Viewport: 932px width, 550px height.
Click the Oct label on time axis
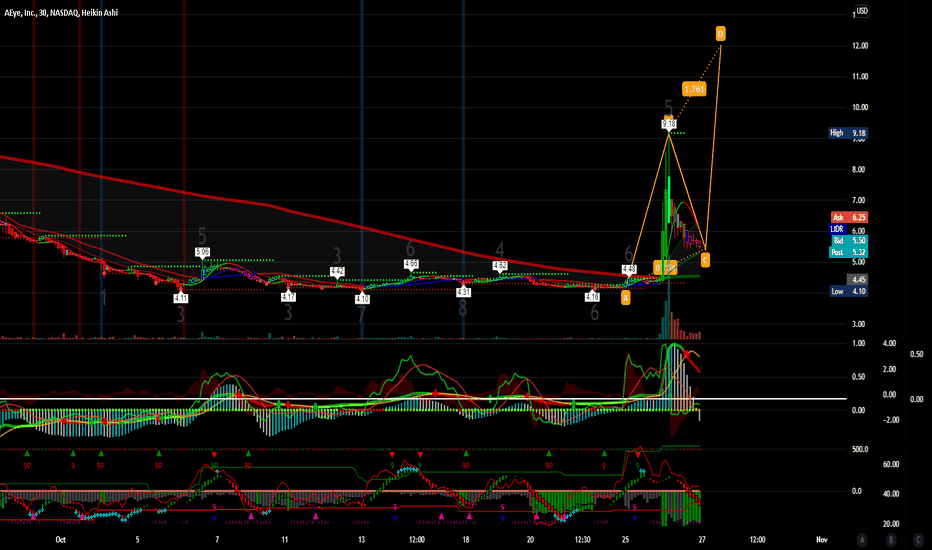[x=61, y=540]
